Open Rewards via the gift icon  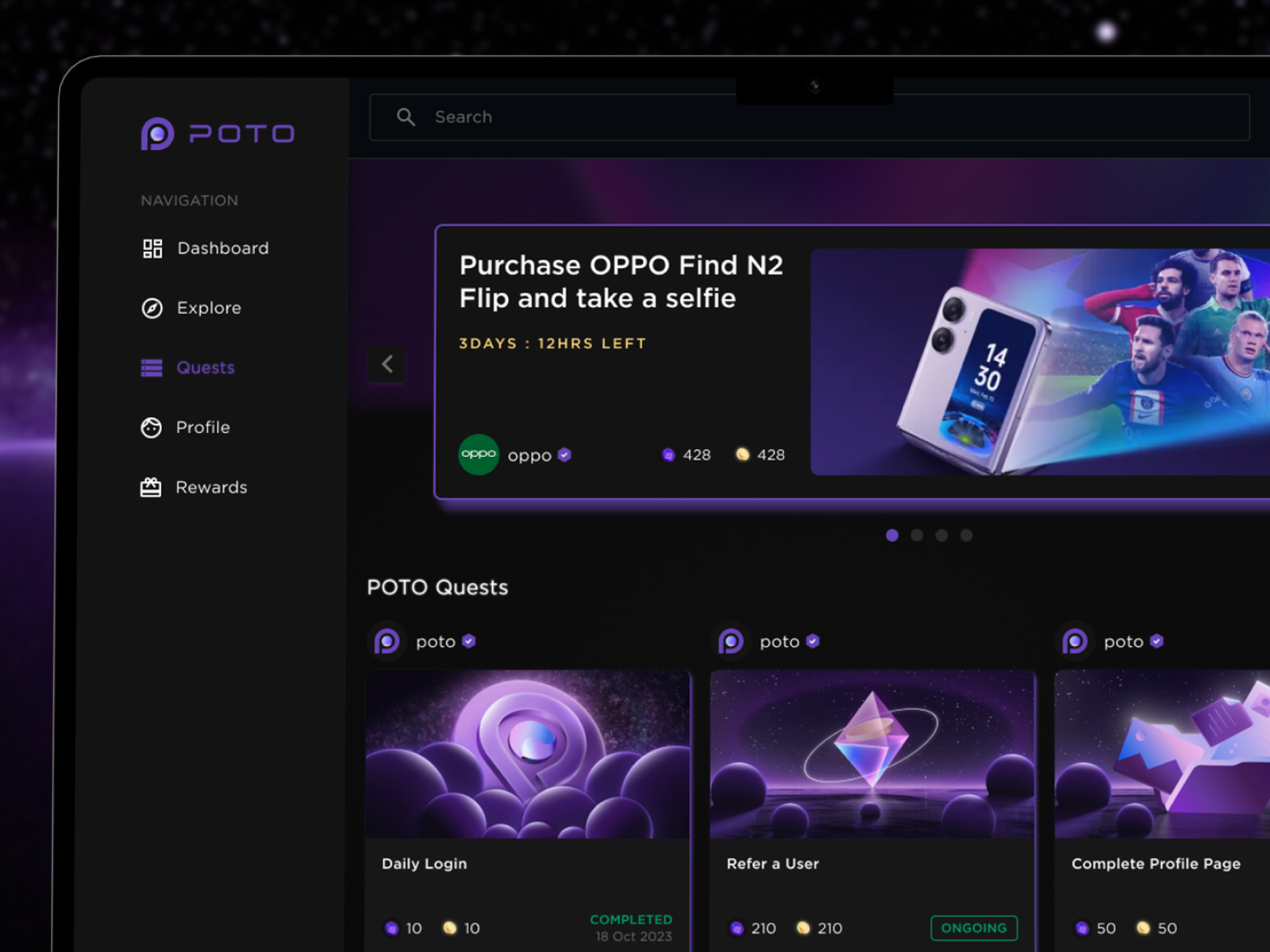pos(151,486)
